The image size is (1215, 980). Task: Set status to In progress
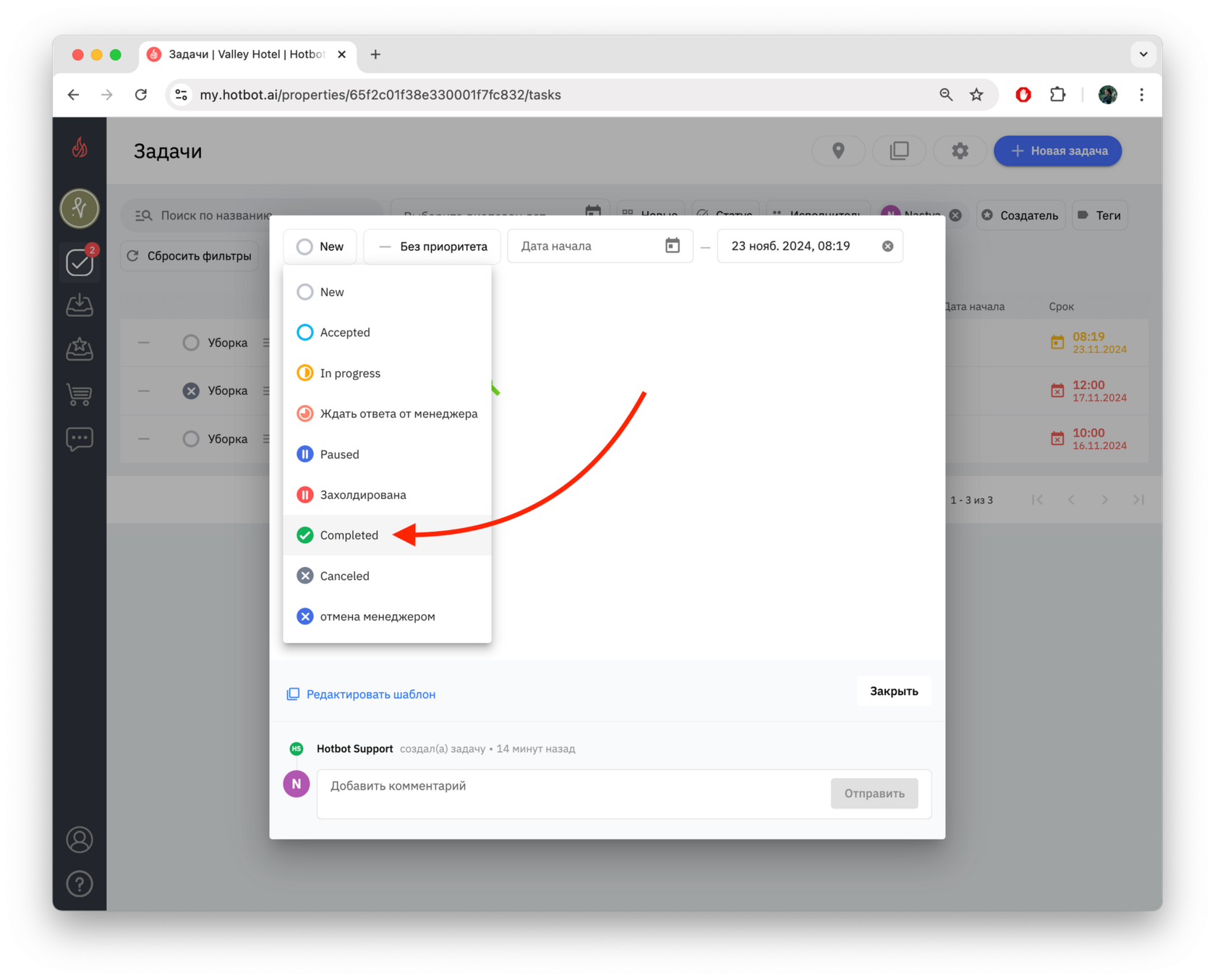(387, 373)
